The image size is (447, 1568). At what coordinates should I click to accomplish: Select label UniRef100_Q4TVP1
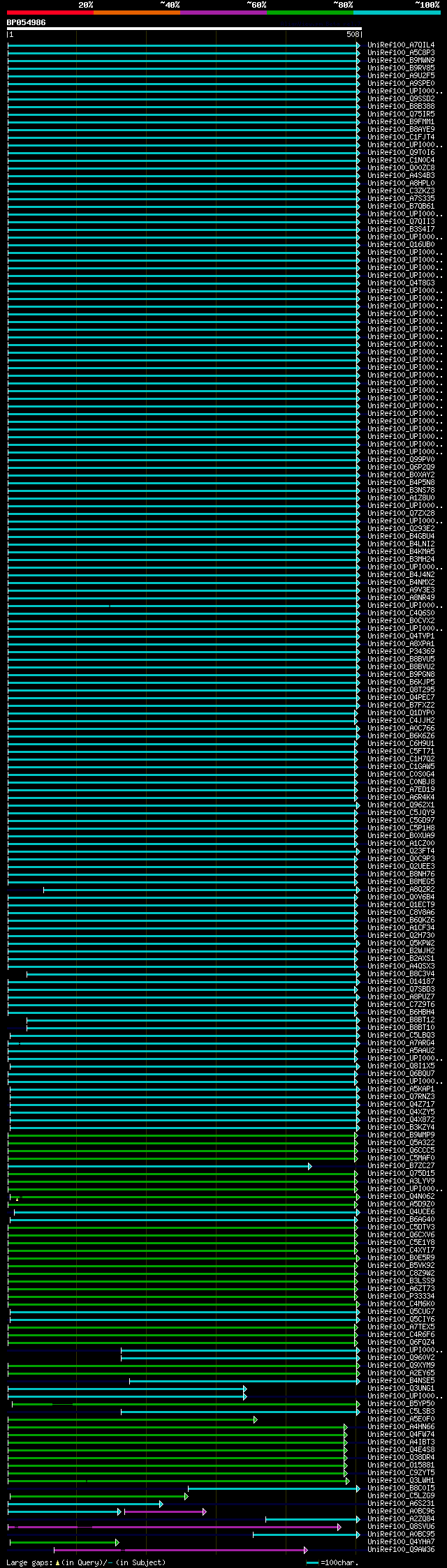coord(401,636)
